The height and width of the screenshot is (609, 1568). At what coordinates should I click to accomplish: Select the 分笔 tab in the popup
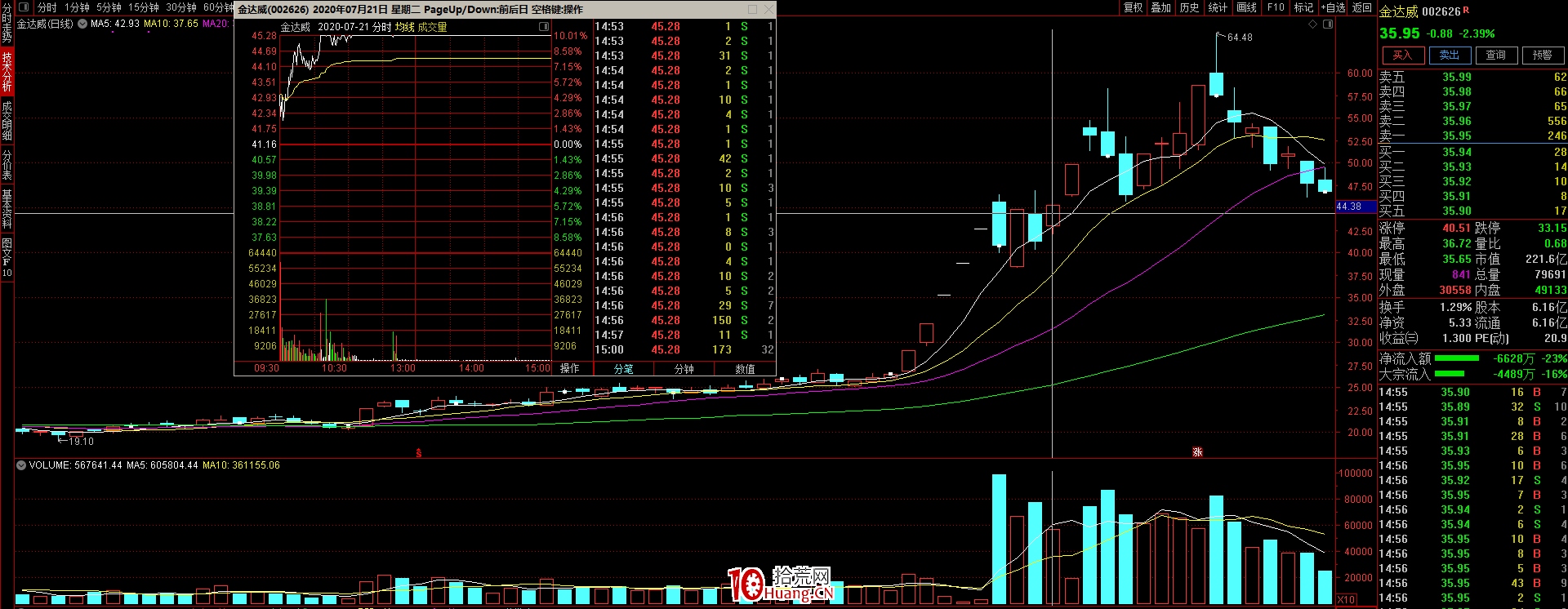tap(624, 369)
